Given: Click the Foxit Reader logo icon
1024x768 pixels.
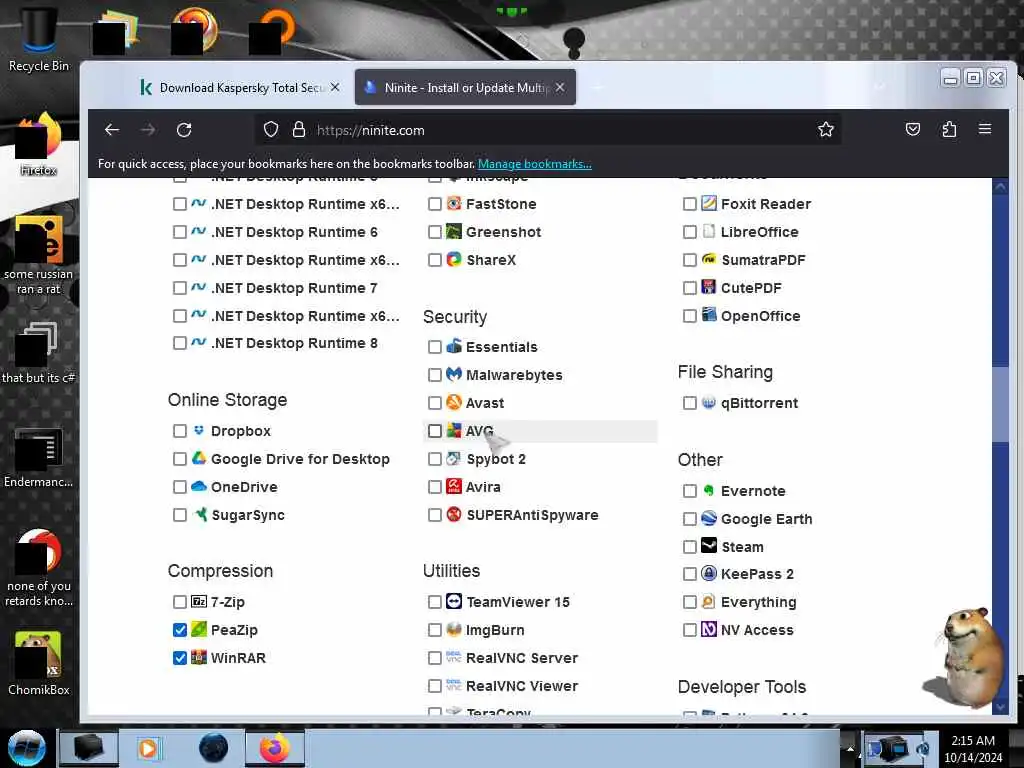Looking at the screenshot, I should coord(709,203).
